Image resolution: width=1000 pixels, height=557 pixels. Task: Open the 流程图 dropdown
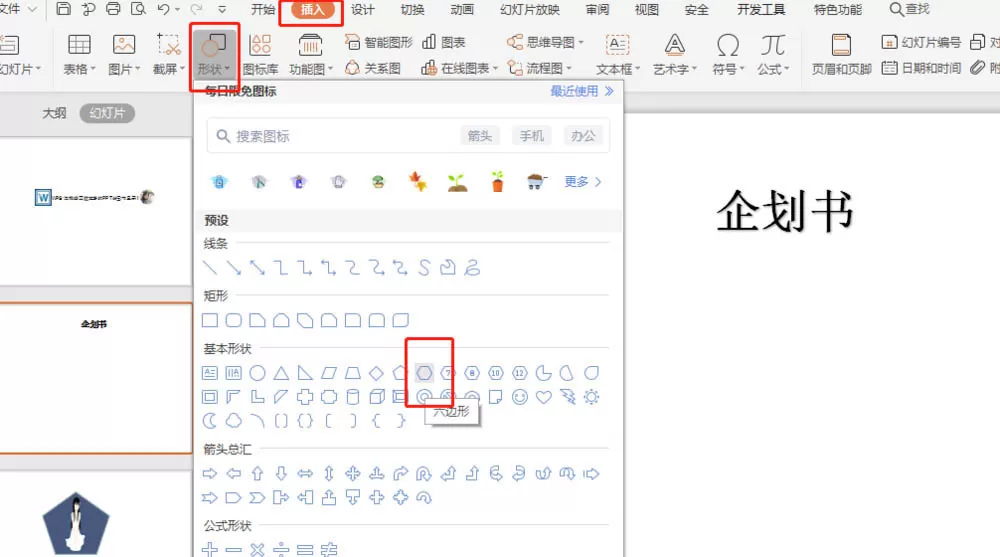[x=540, y=68]
